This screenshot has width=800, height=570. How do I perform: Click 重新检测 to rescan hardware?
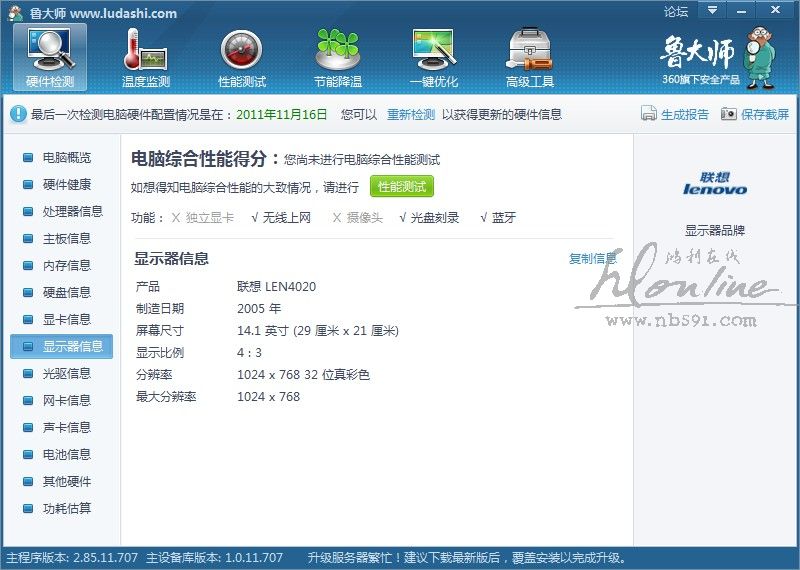(x=411, y=114)
